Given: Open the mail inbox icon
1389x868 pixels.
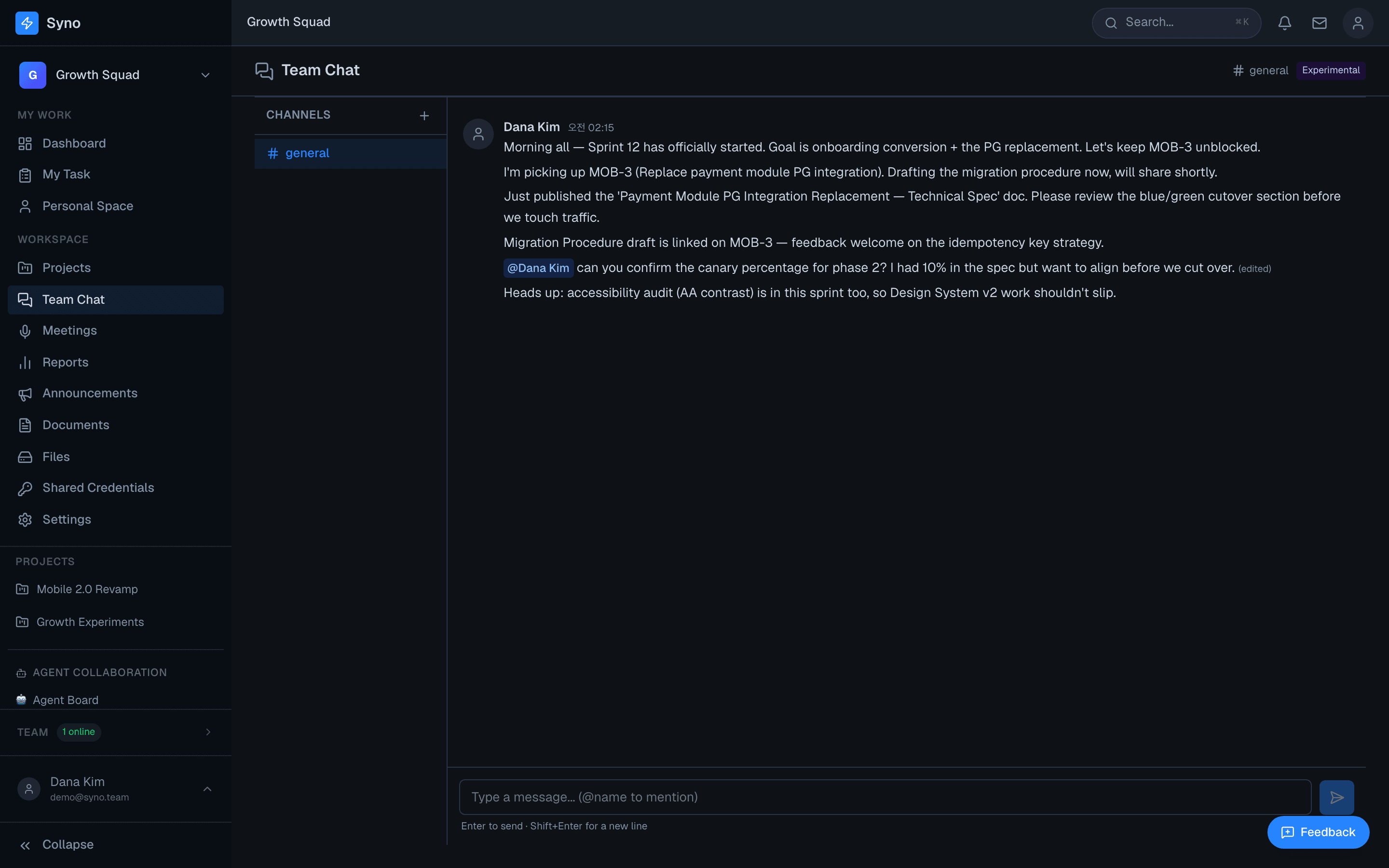Looking at the screenshot, I should point(1320,23).
